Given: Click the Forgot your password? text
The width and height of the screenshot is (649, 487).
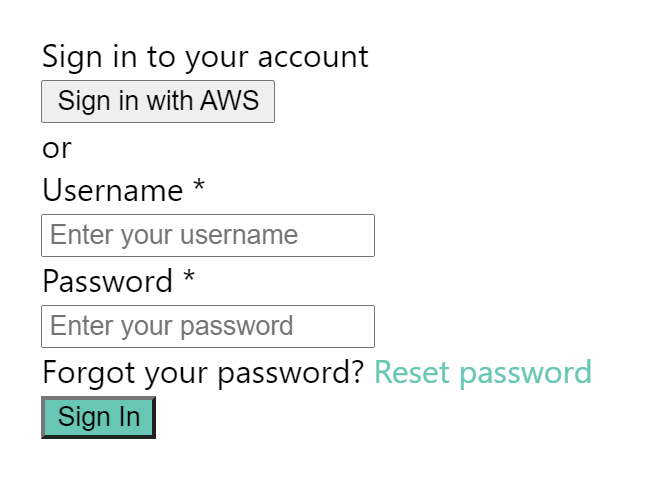Looking at the screenshot, I should click(x=203, y=372).
